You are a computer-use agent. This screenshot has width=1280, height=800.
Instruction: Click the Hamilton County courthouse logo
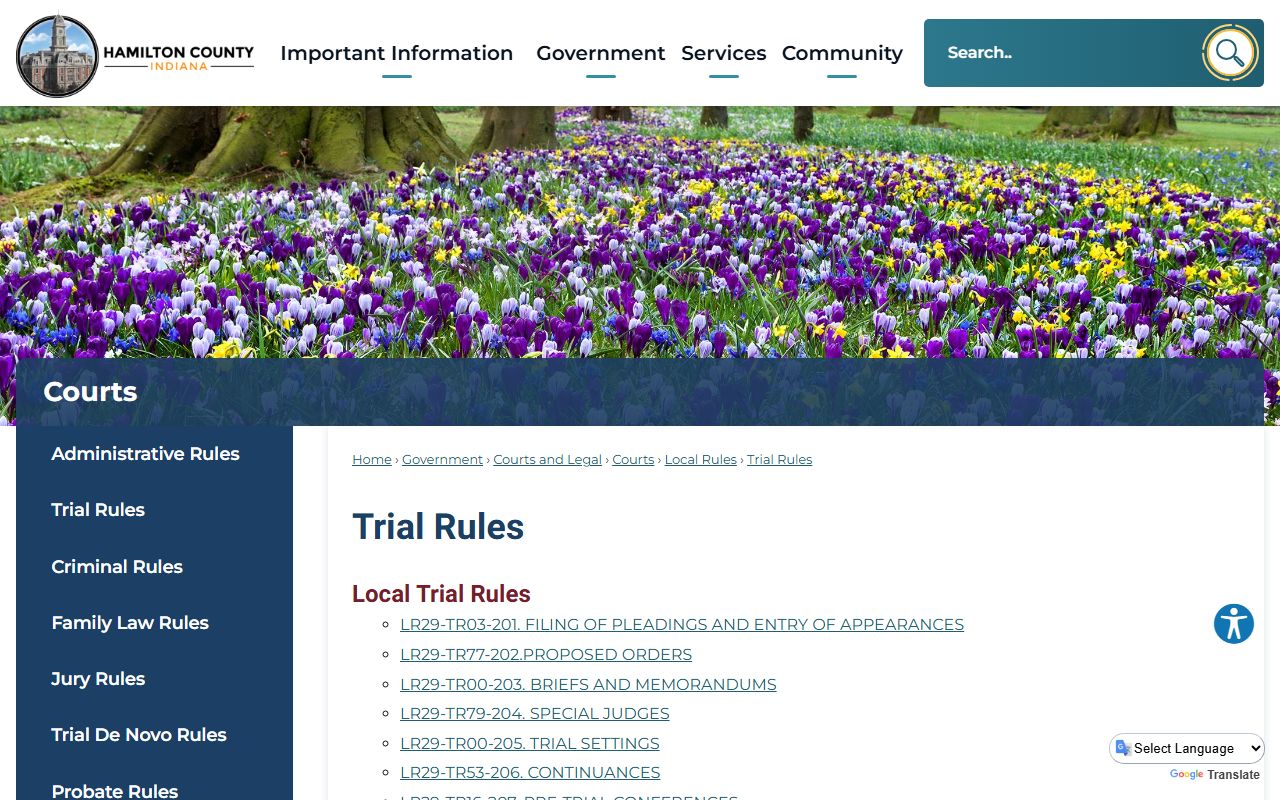coord(136,55)
